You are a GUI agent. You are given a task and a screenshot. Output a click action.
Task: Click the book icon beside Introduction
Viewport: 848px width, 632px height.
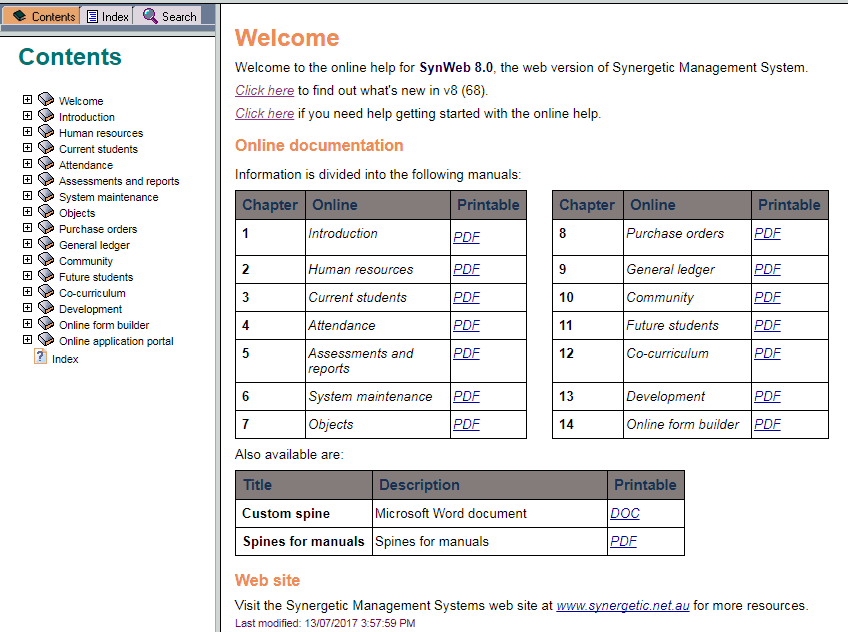pyautogui.click(x=46, y=116)
